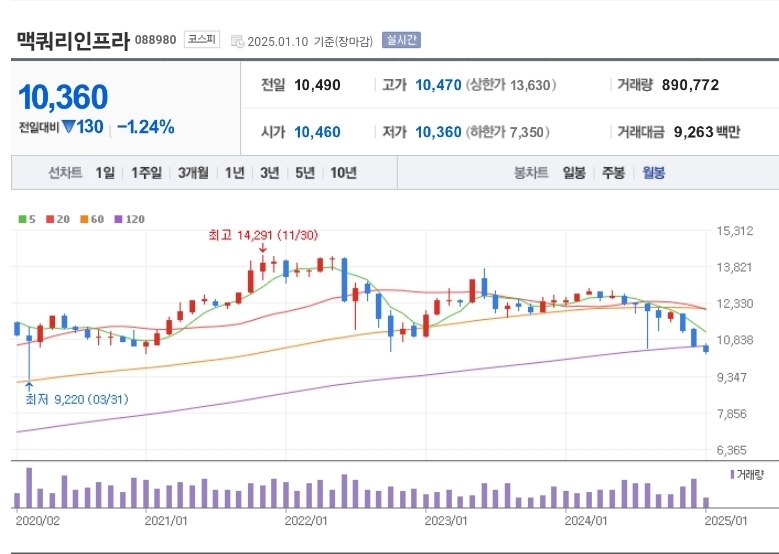Image resolution: width=779 pixels, height=554 pixels.
Task: Select the 1일 line chart period
Action: (105, 173)
